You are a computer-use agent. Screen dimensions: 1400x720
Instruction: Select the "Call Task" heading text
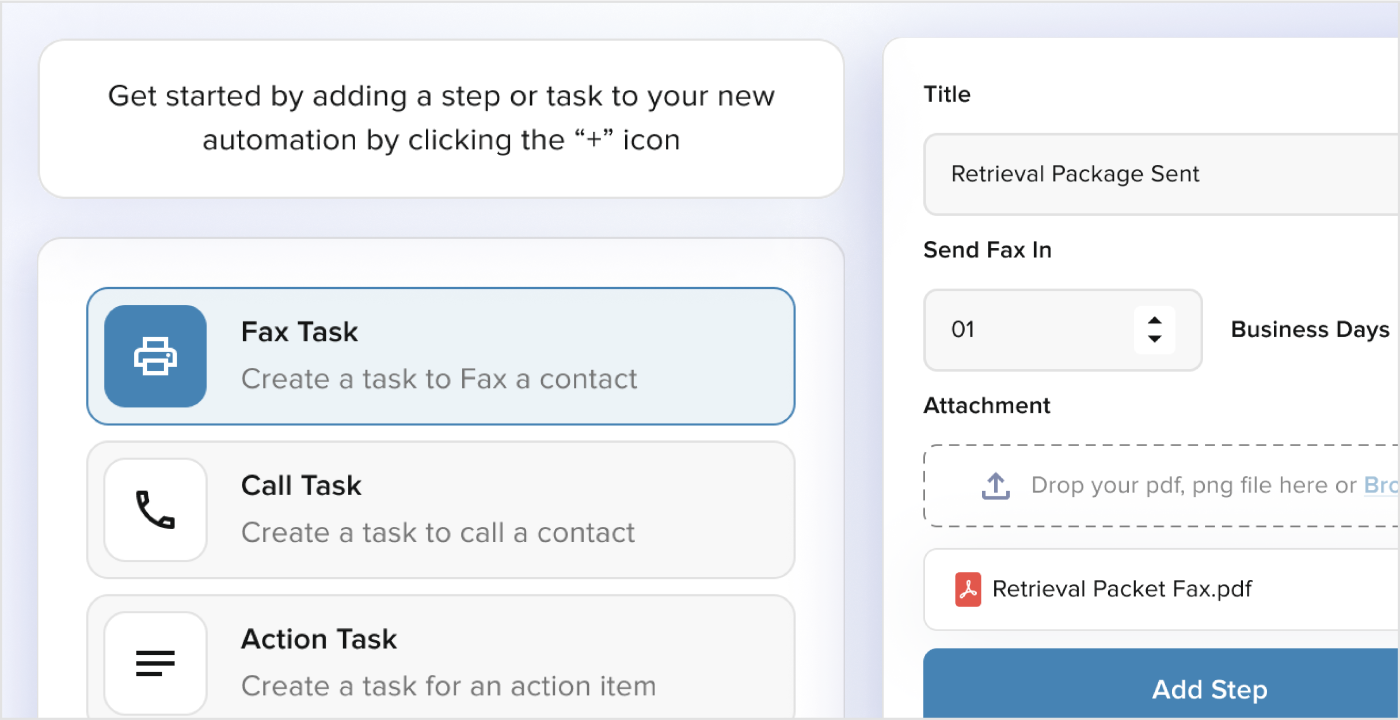[301, 486]
